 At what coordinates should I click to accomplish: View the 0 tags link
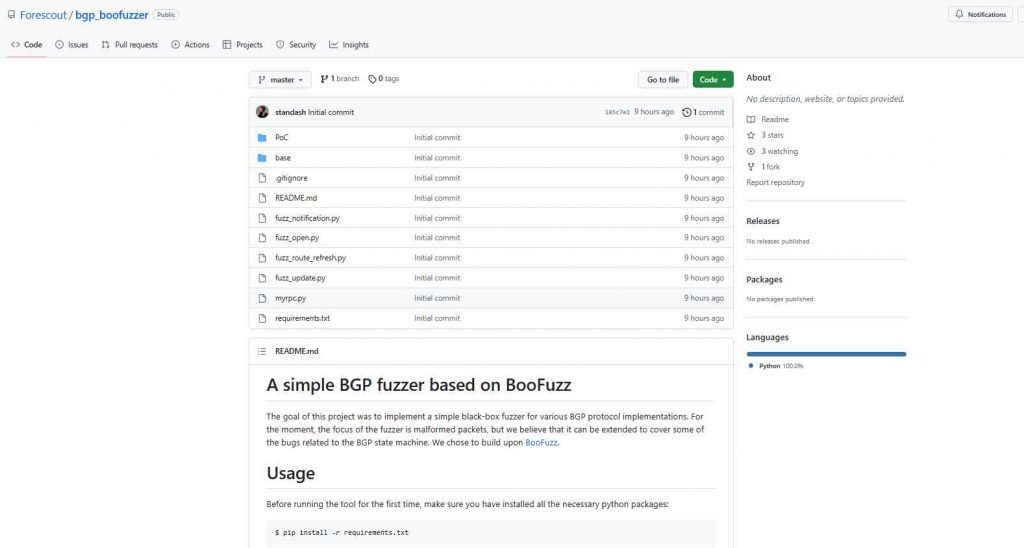pyautogui.click(x=383, y=78)
